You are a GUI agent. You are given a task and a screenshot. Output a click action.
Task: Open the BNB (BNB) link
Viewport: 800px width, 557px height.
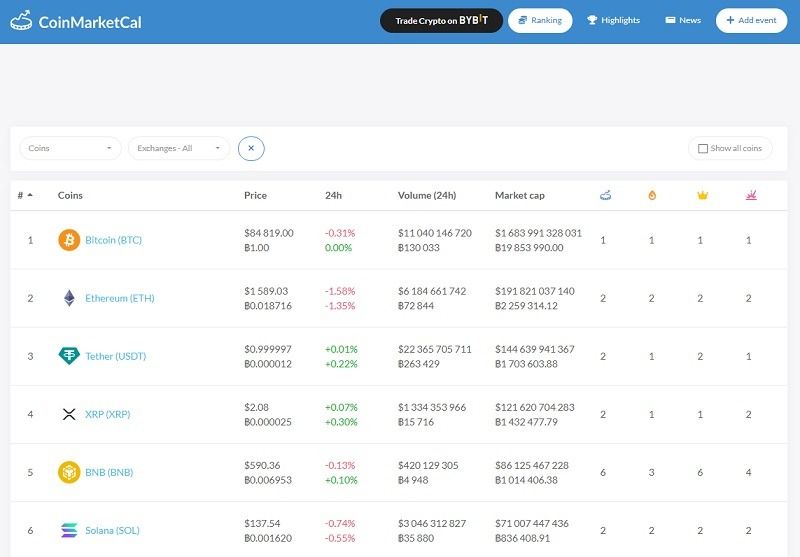click(109, 472)
